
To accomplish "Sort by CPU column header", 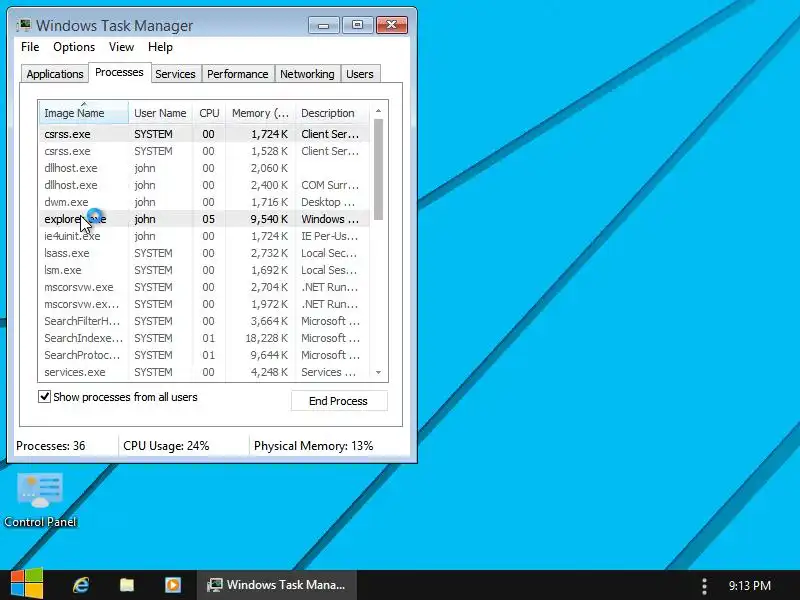I will [209, 113].
